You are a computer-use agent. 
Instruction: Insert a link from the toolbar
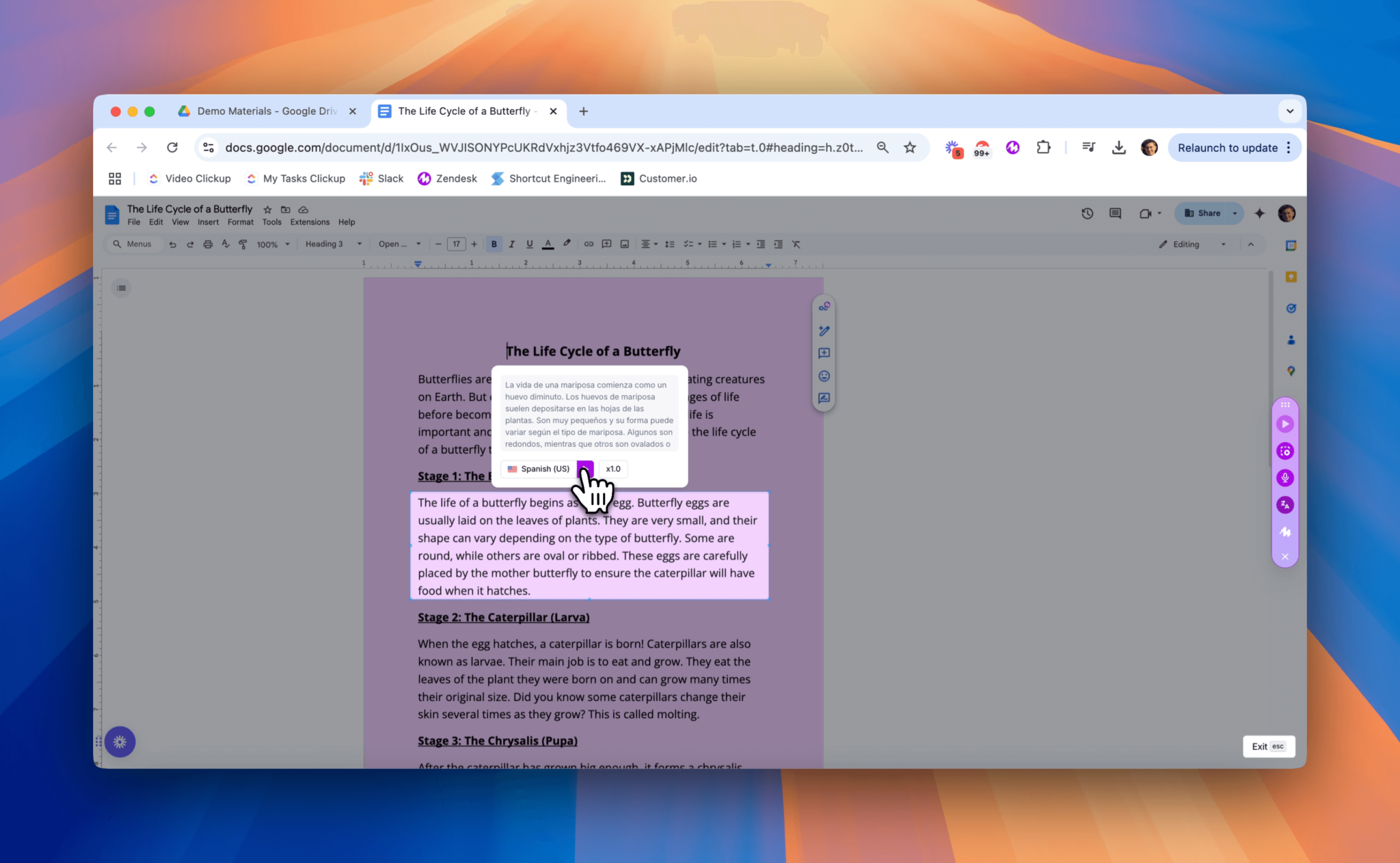tap(589, 244)
